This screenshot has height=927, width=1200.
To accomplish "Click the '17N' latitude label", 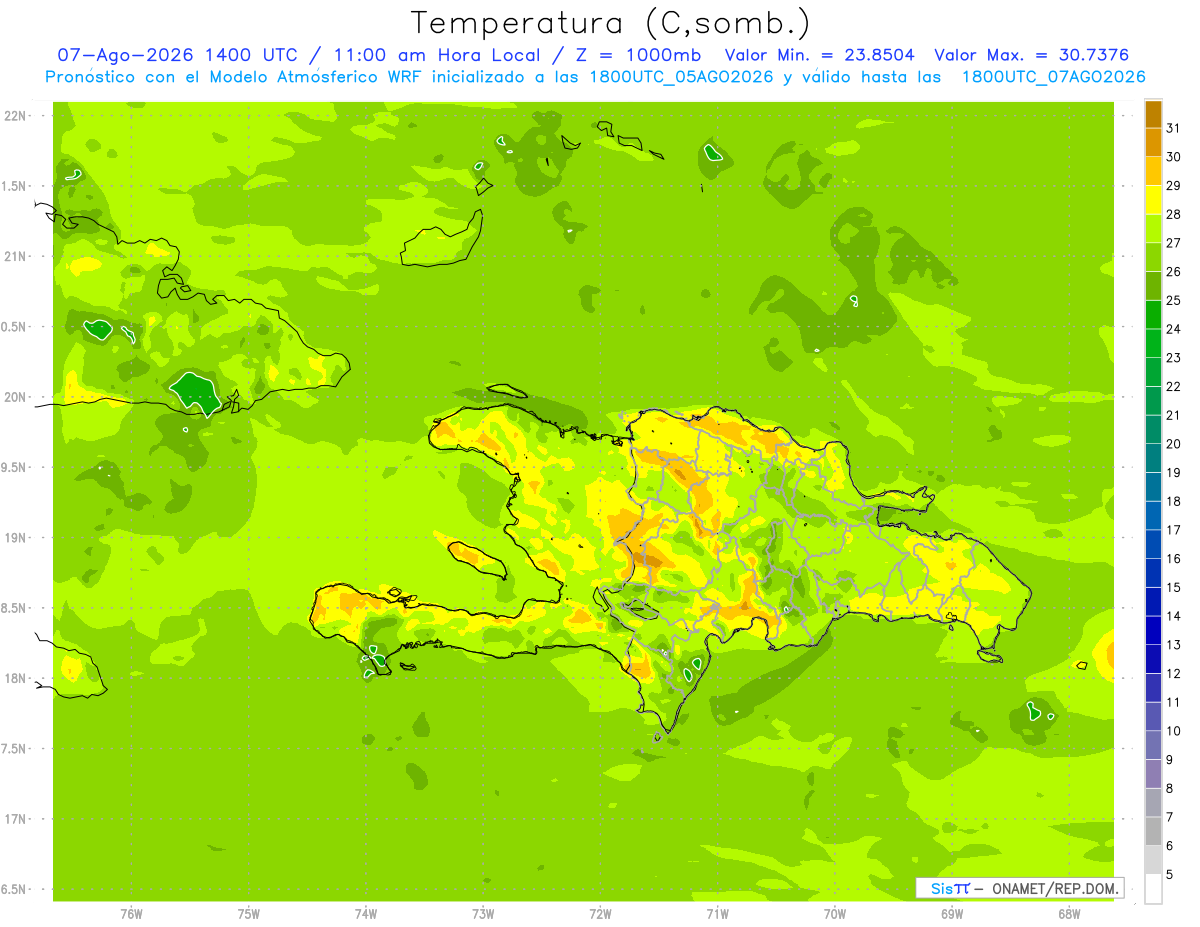I will [14, 820].
